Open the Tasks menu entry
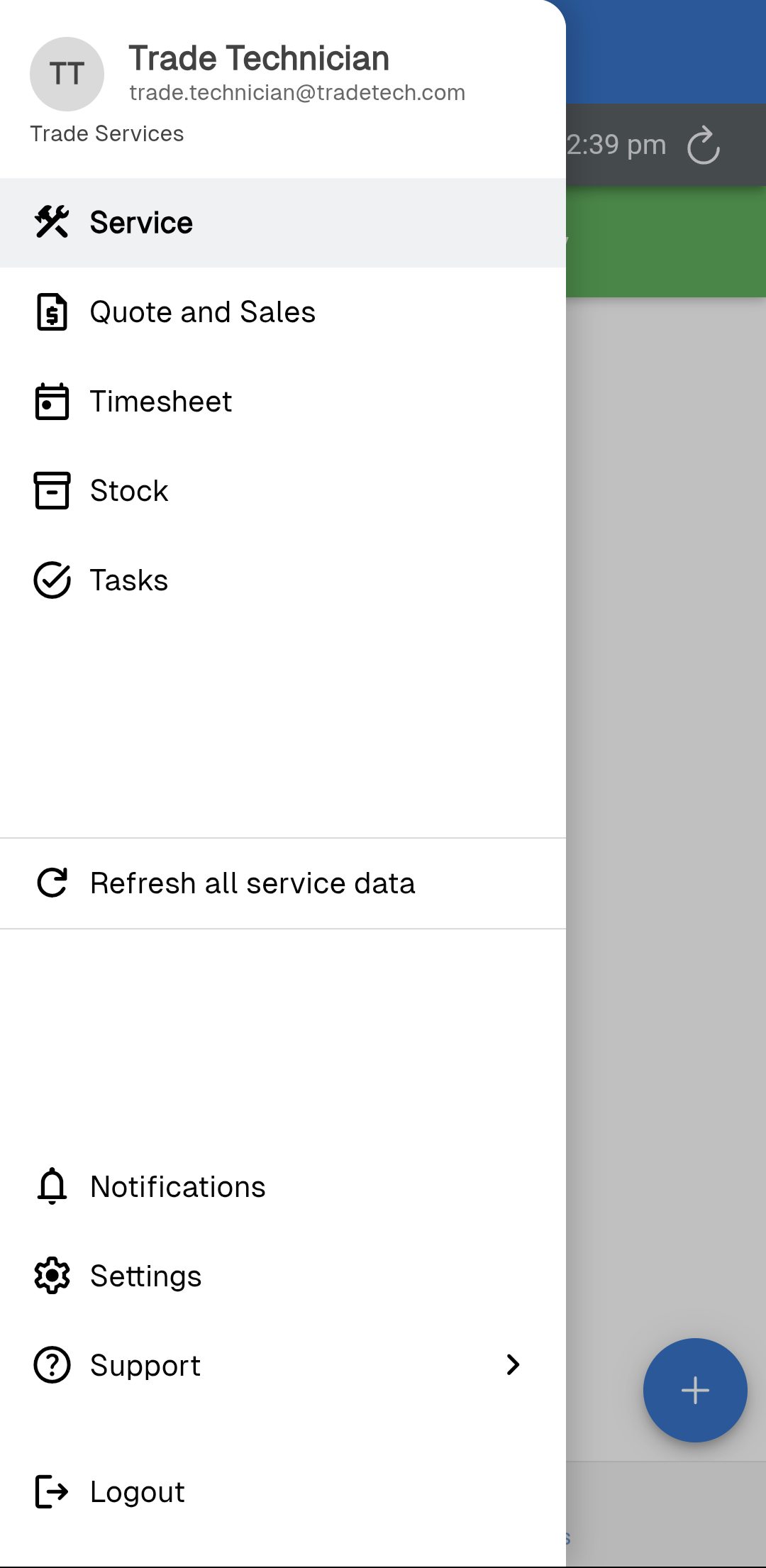 [129, 580]
